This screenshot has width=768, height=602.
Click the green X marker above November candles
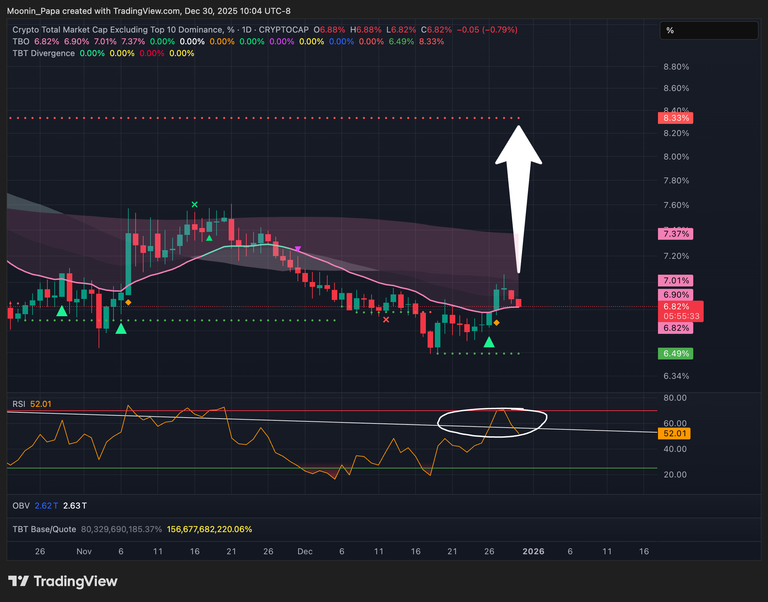click(195, 205)
